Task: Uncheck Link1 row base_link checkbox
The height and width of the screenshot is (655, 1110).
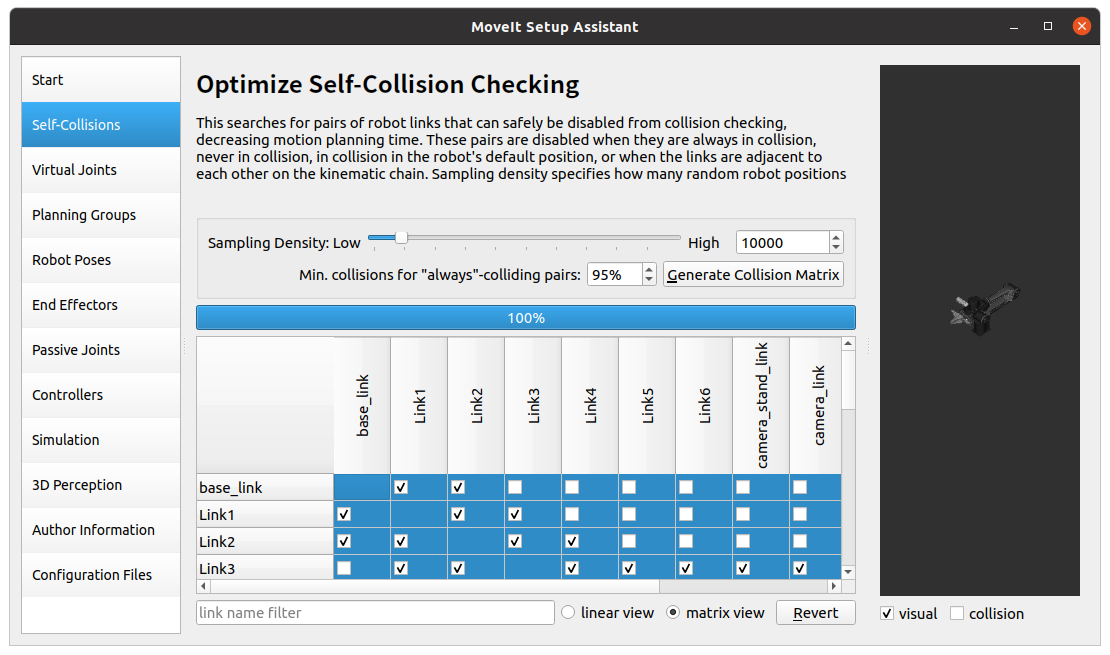Action: click(x=344, y=514)
